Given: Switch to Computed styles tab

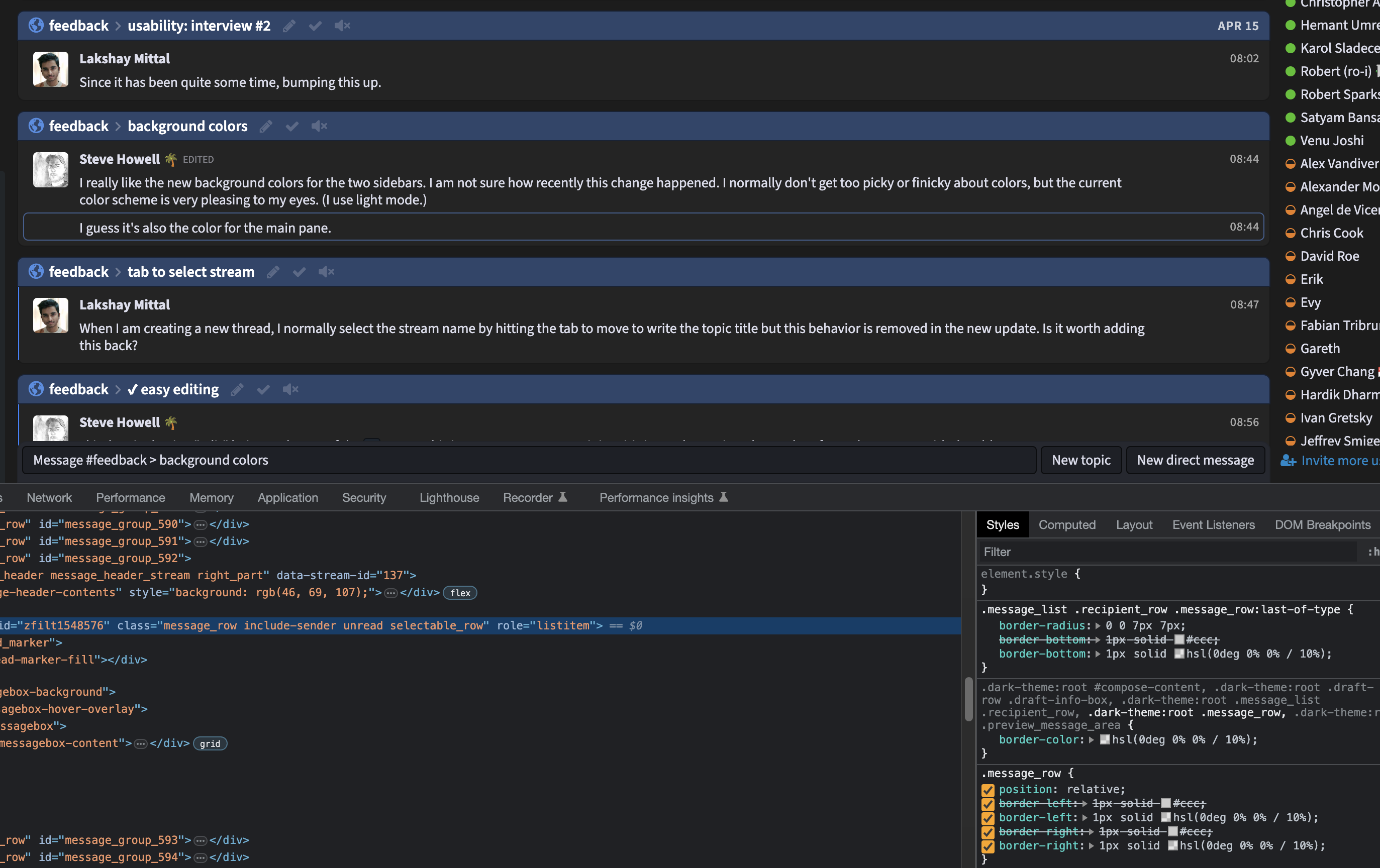Looking at the screenshot, I should [x=1066, y=525].
